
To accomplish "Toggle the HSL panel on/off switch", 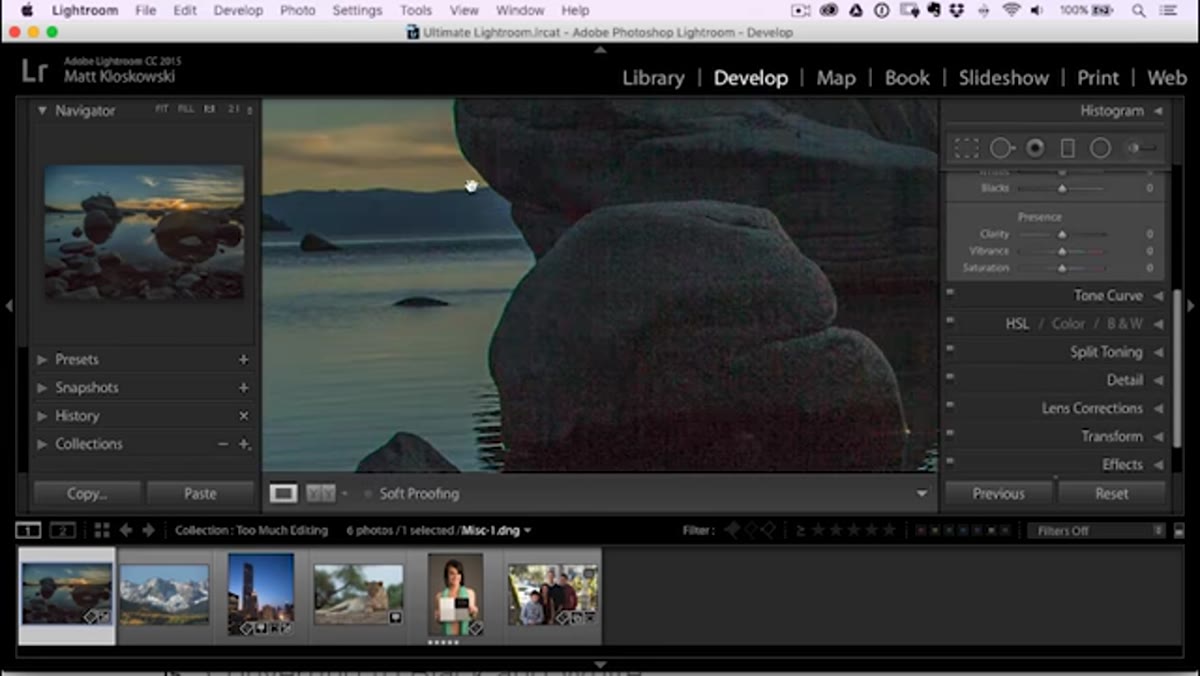I will tap(950, 321).
